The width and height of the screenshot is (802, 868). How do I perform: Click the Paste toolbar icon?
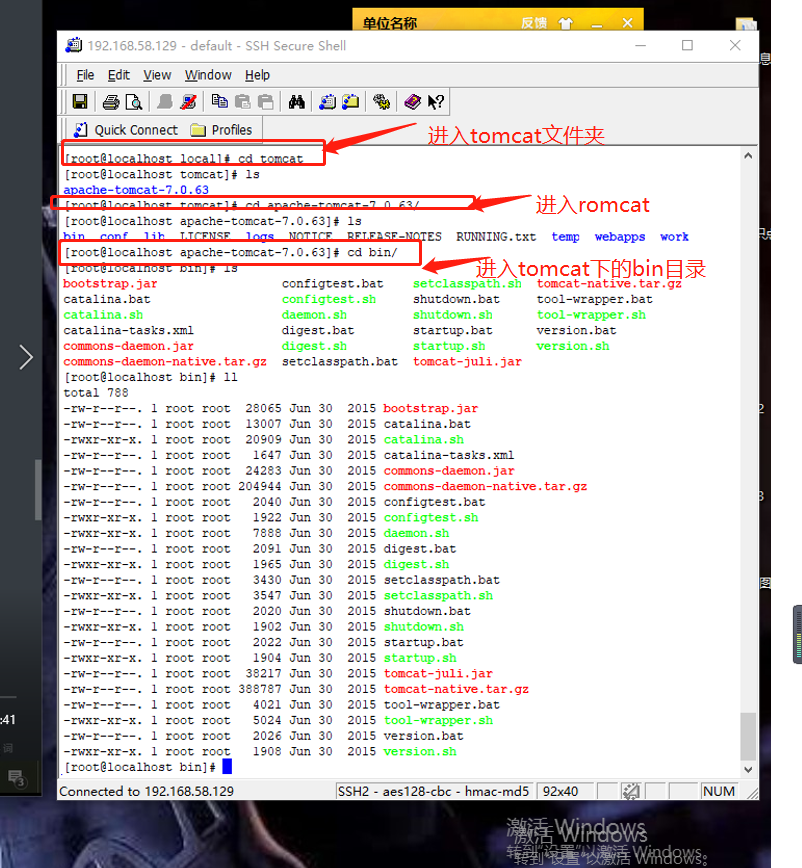click(x=242, y=102)
